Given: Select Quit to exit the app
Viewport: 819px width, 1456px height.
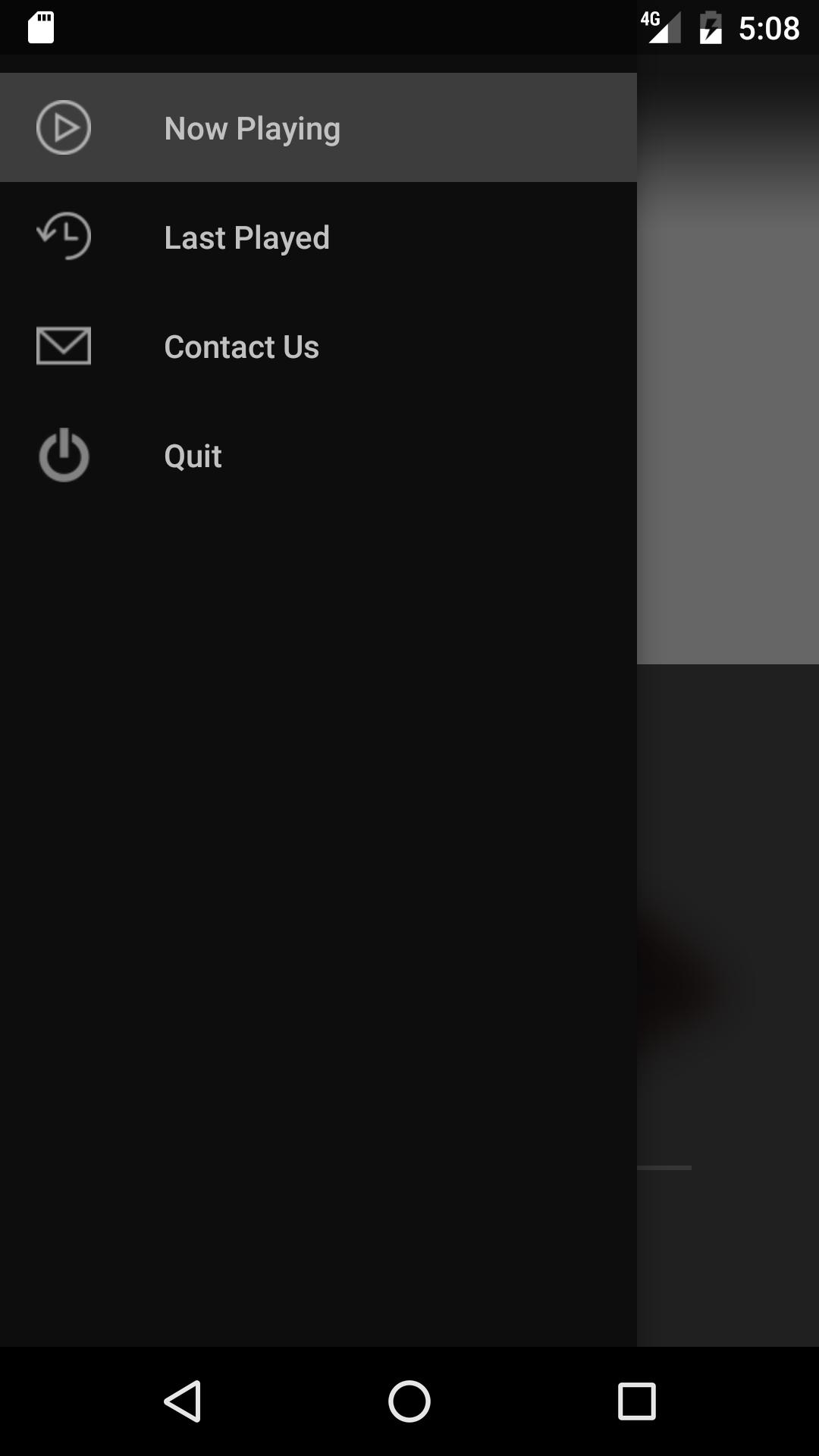Looking at the screenshot, I should pos(318,455).
